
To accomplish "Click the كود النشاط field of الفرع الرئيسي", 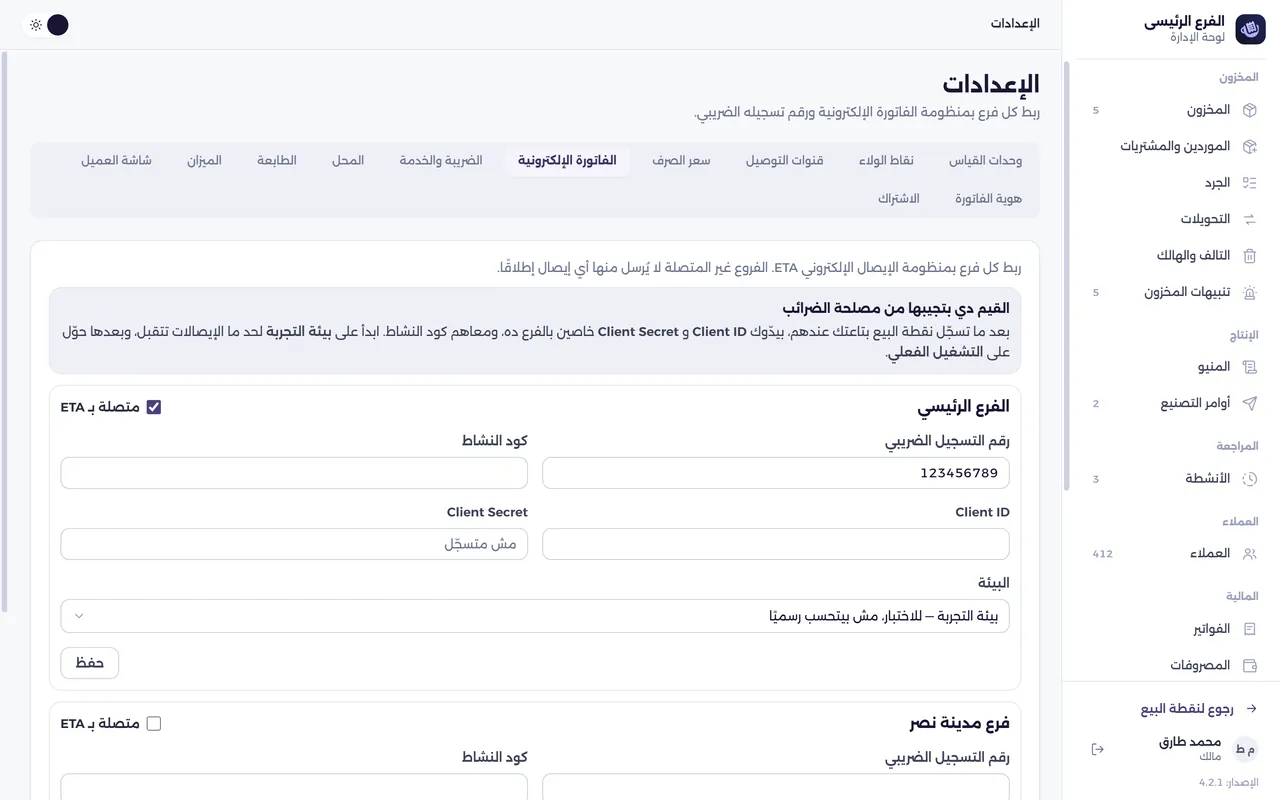I will coord(294,473).
